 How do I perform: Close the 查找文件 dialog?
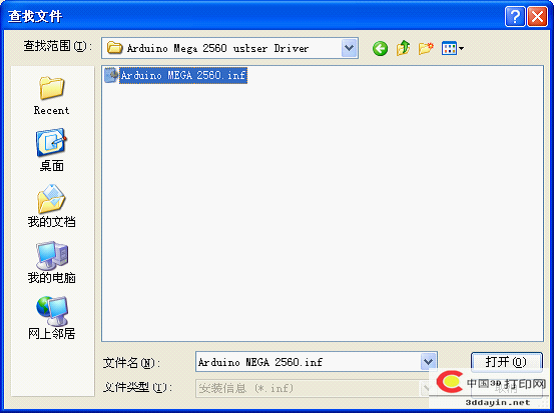(537, 16)
